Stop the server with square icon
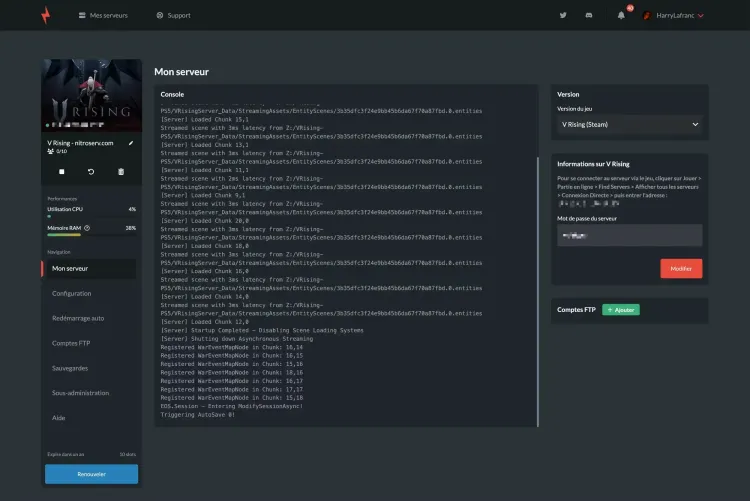Screen dimensions: 750x501 61,171
